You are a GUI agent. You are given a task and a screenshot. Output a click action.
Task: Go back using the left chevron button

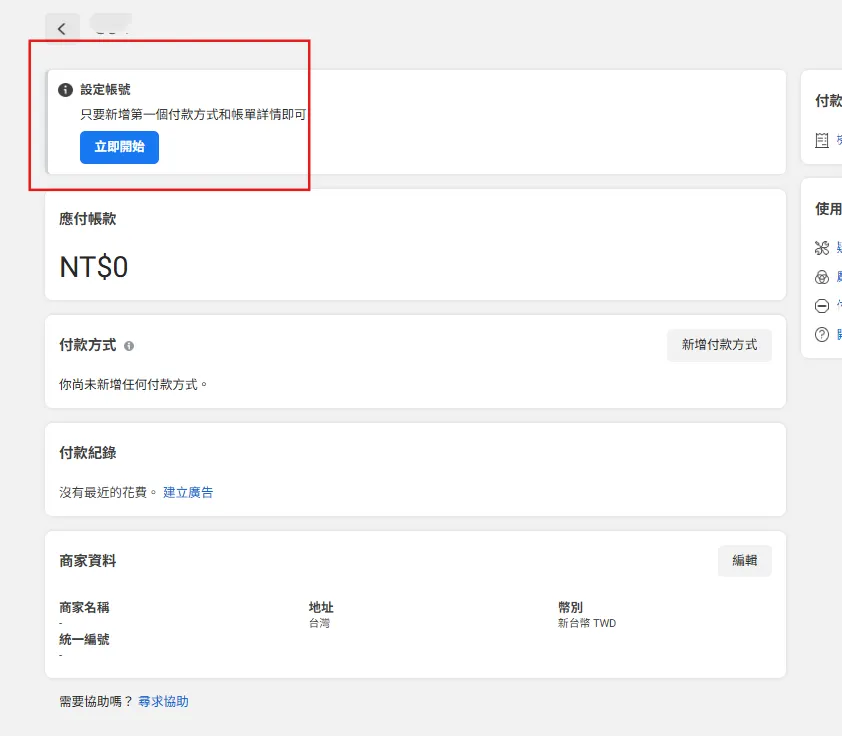point(62,29)
